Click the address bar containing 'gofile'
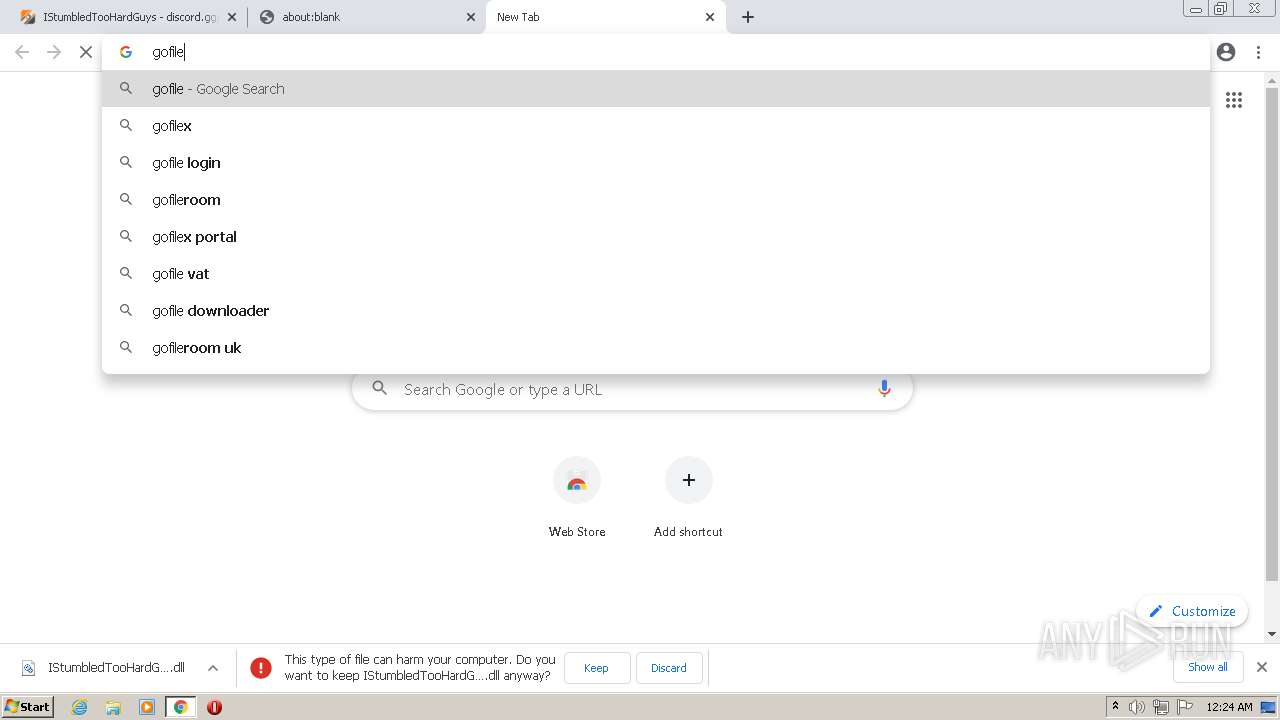 tap(656, 52)
